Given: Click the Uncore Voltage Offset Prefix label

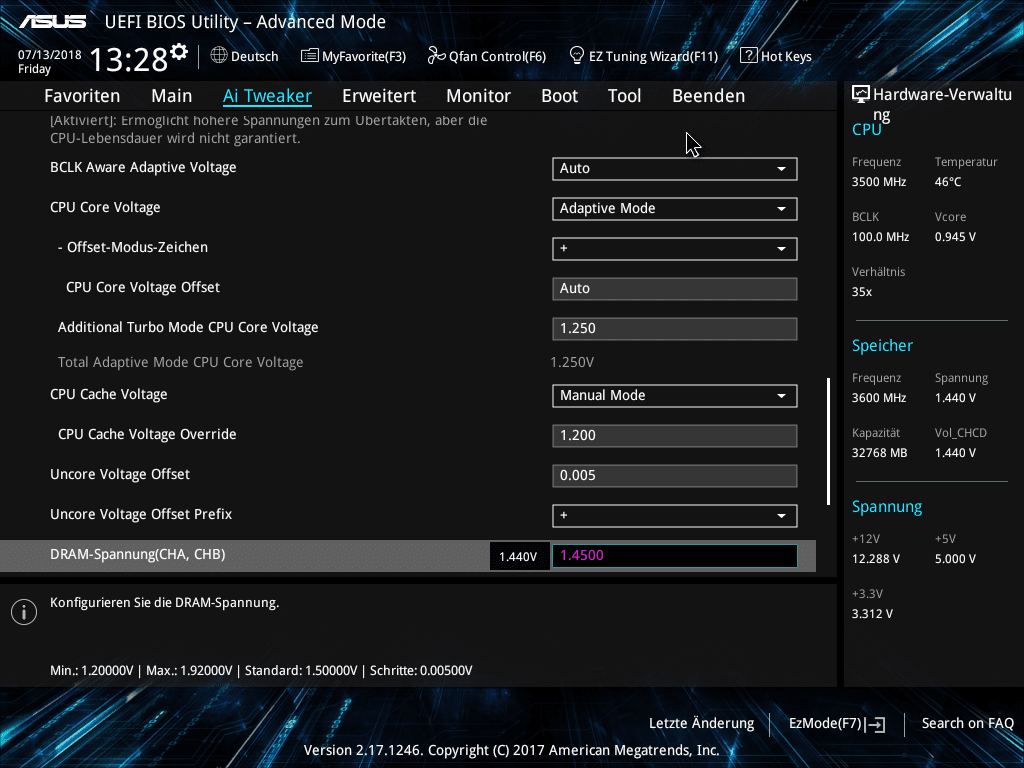Looking at the screenshot, I should click(141, 514).
